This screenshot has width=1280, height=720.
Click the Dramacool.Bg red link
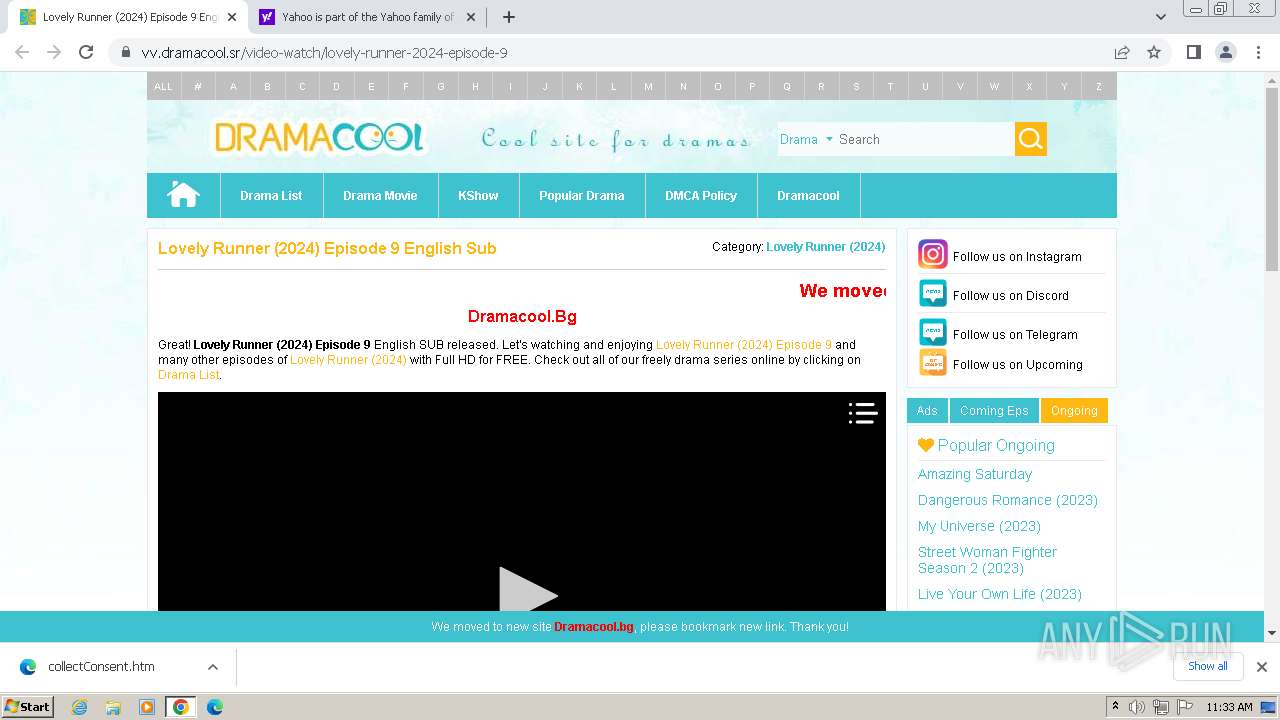point(522,316)
